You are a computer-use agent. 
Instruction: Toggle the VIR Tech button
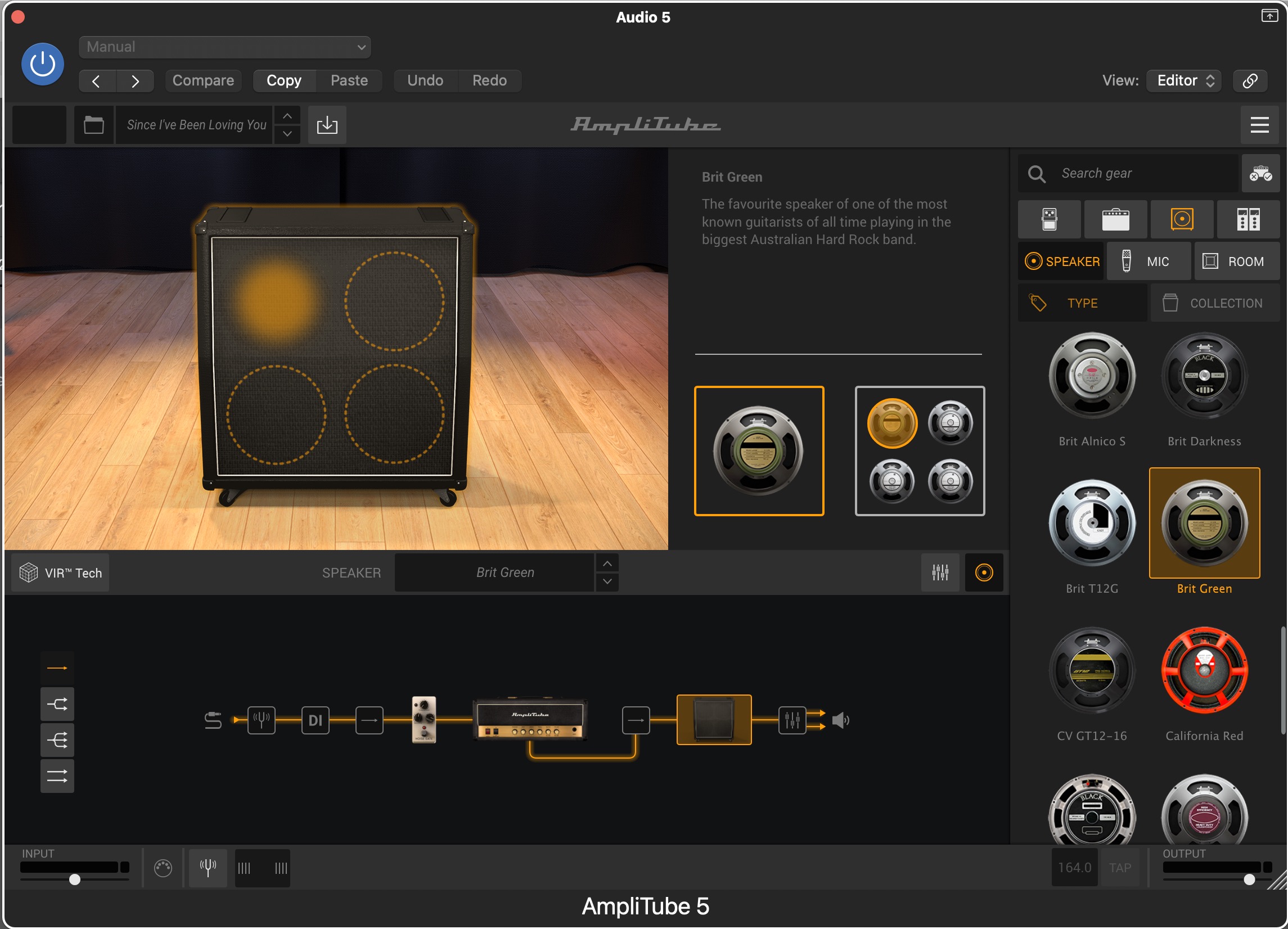click(x=60, y=574)
